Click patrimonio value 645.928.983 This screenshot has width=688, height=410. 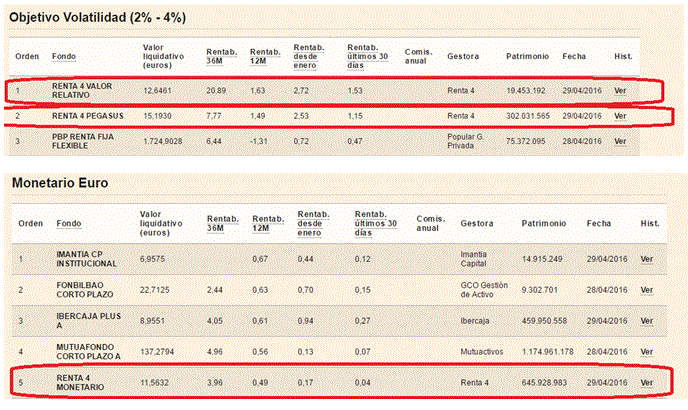pyautogui.click(x=544, y=383)
